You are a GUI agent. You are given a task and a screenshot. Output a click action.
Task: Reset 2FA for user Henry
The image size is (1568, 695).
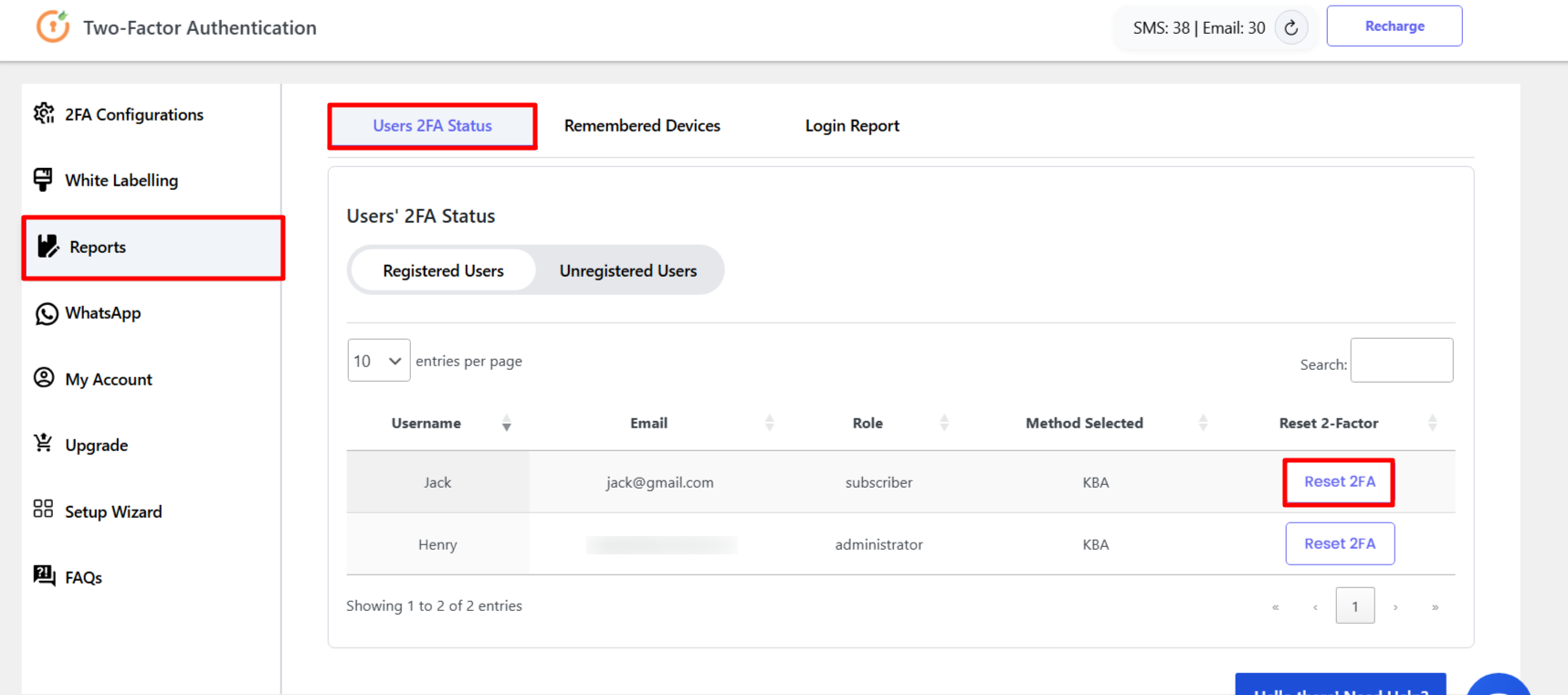point(1340,543)
